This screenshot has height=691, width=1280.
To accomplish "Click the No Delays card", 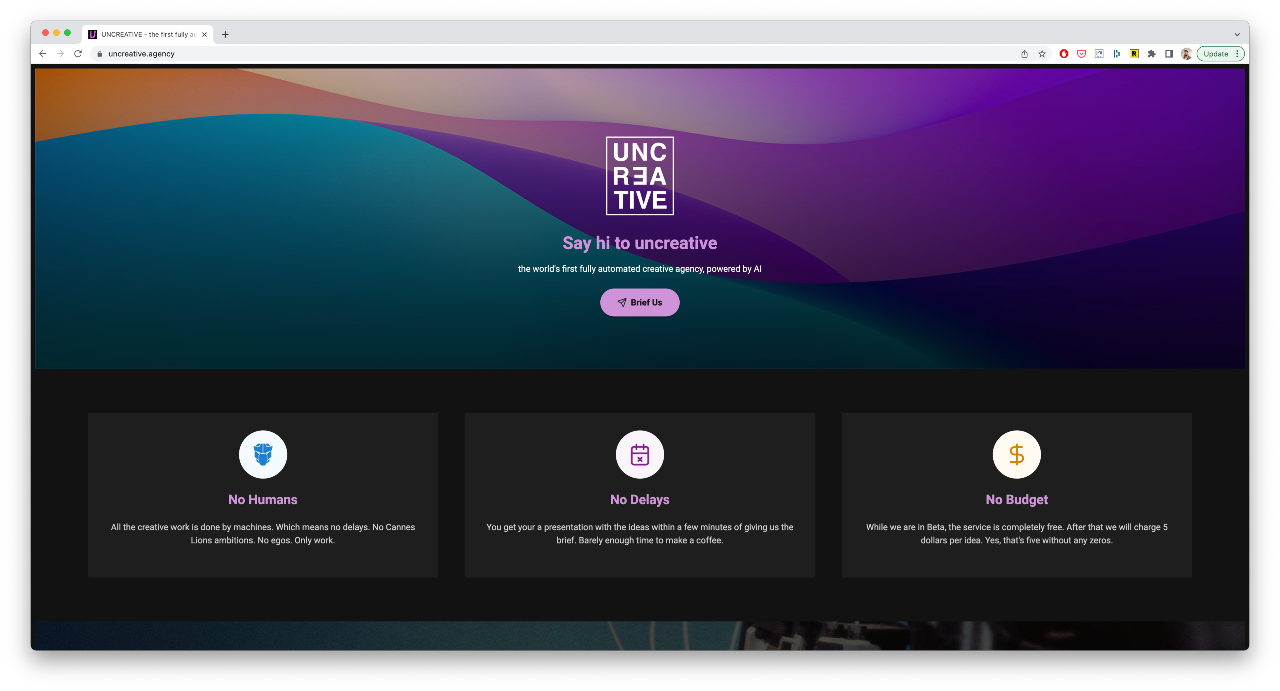I will [x=640, y=495].
